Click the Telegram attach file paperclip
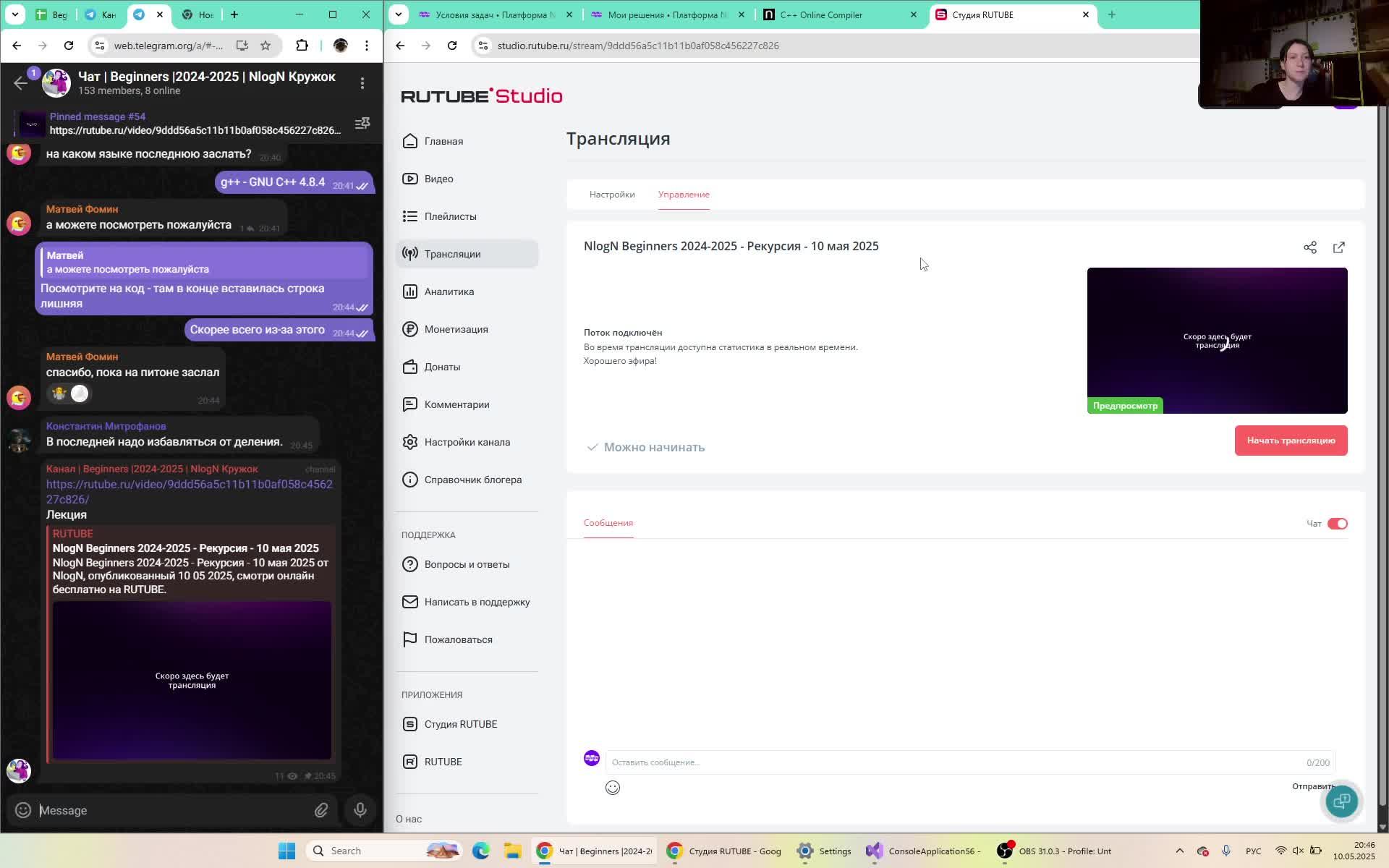The image size is (1389, 868). tap(321, 810)
